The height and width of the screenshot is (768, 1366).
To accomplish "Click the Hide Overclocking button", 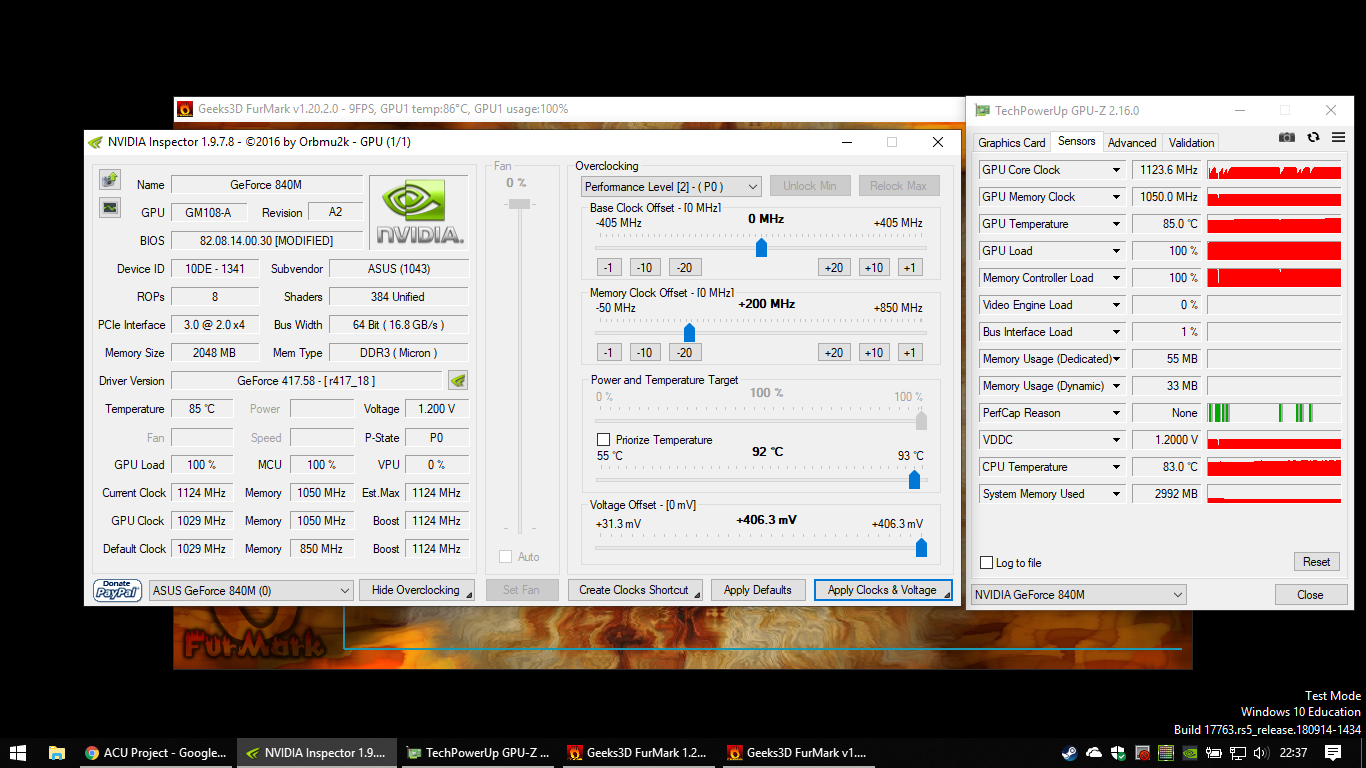I will 416,590.
